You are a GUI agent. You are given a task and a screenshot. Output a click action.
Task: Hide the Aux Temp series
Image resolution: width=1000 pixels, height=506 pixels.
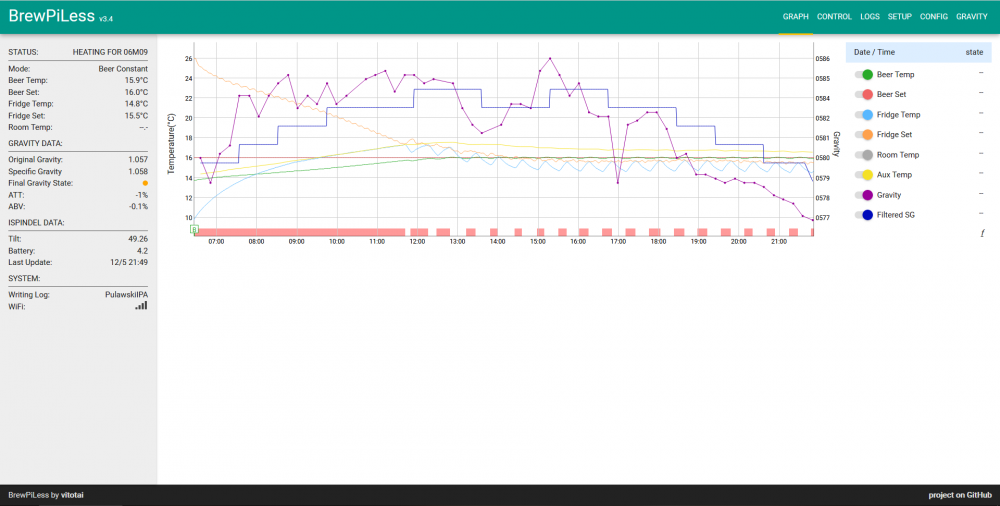[x=863, y=175]
